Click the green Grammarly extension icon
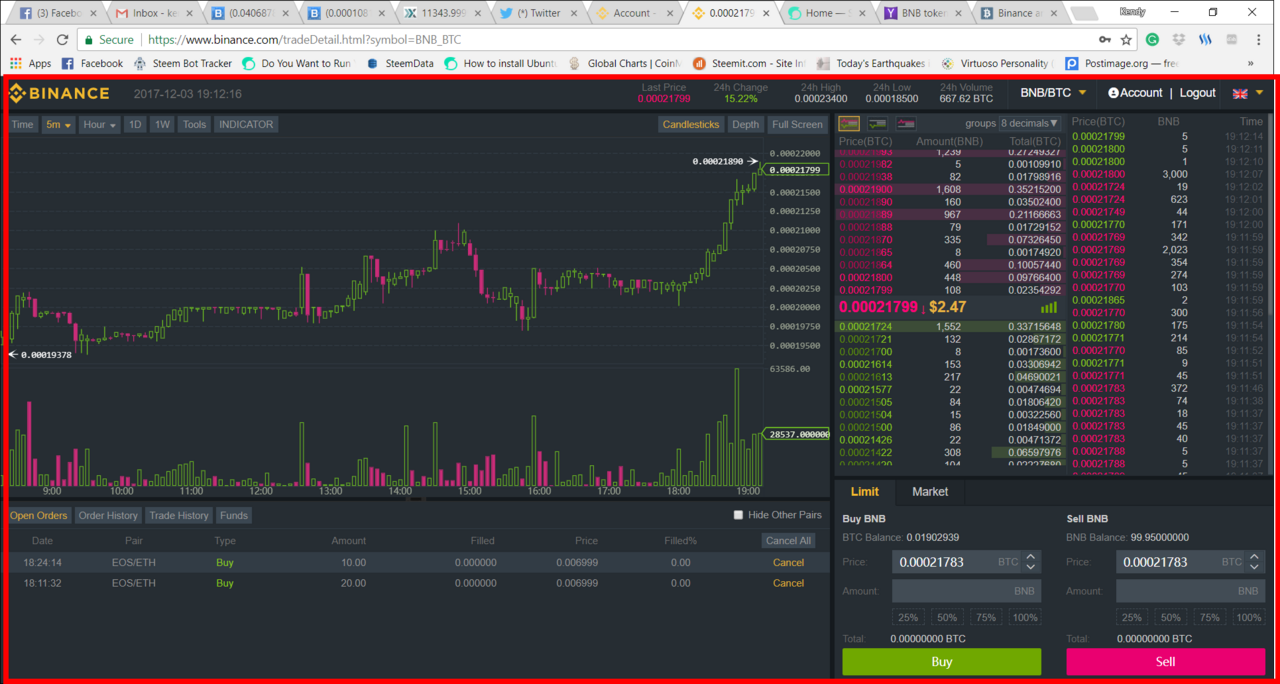1280x684 pixels. [1152, 40]
